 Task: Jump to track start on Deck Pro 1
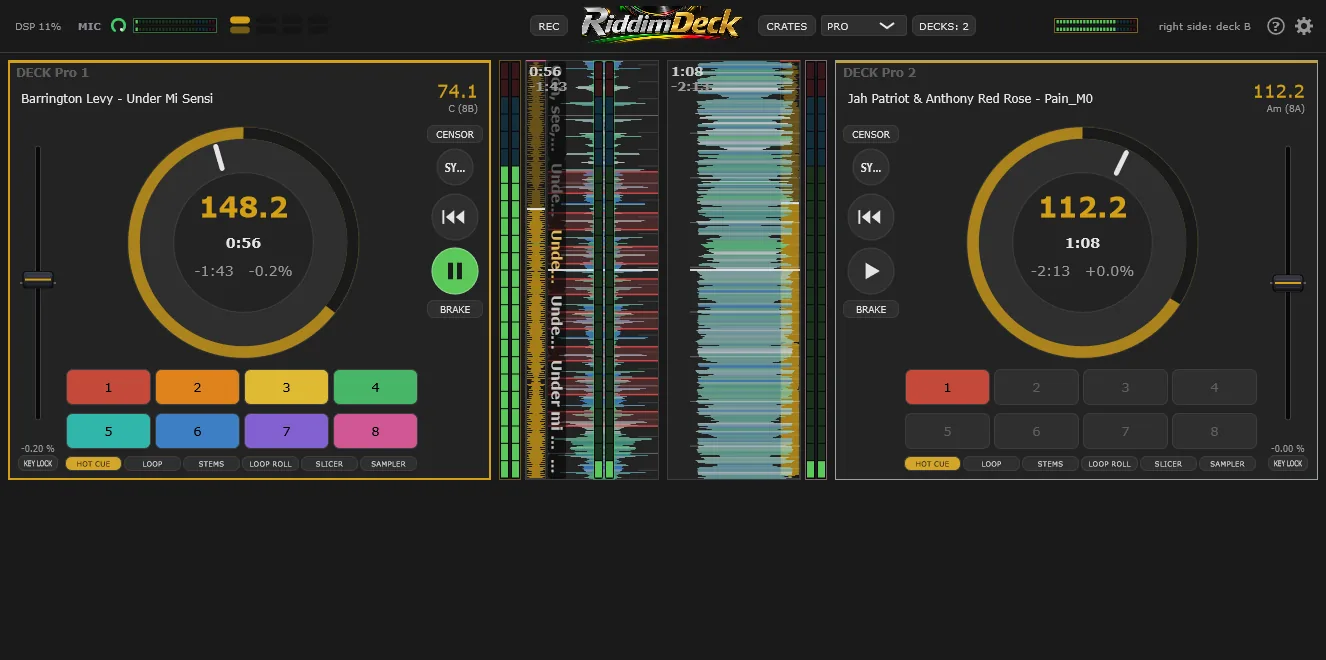455,217
